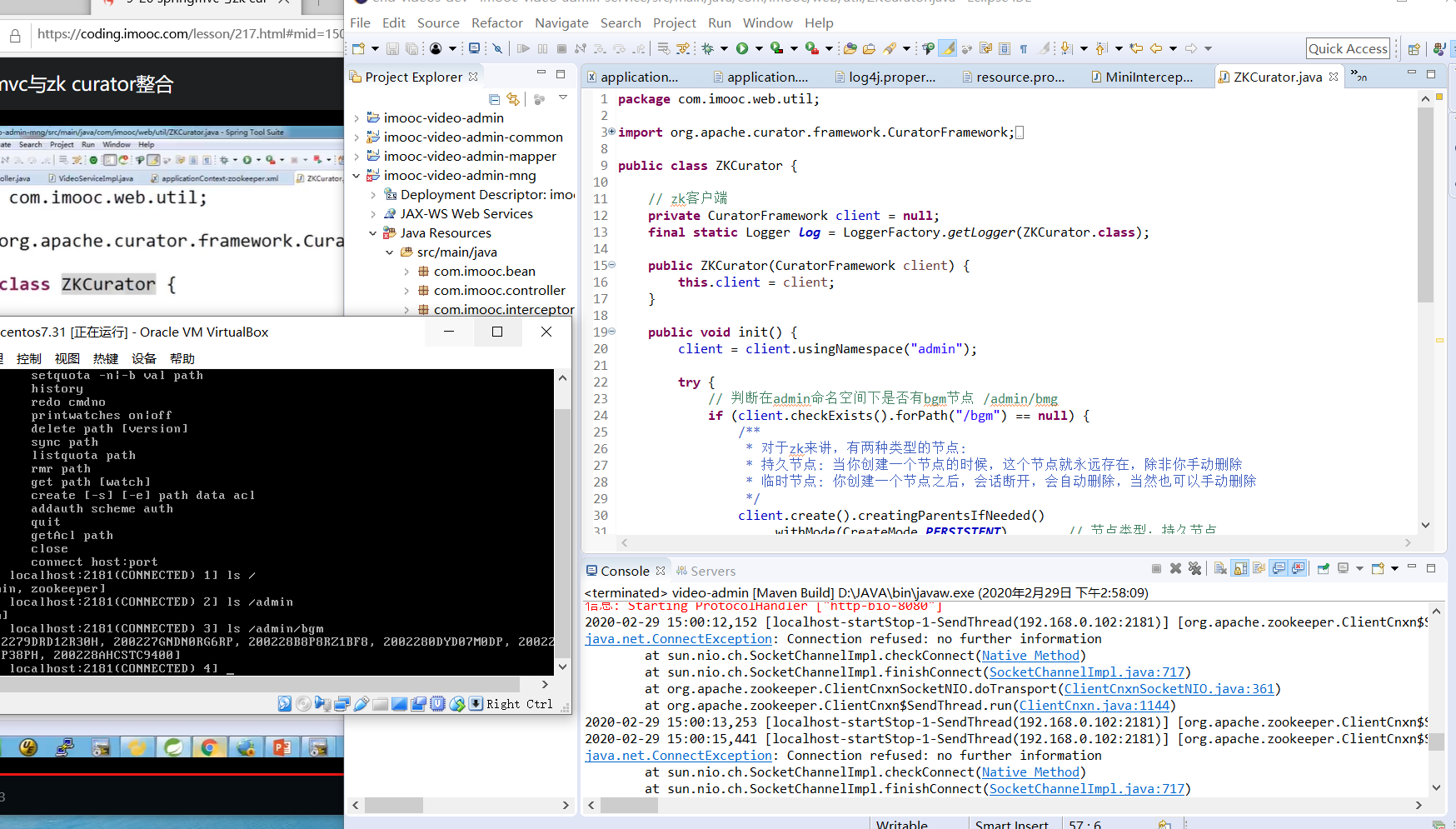Click the Open Type icon in toolbar

pos(850,48)
